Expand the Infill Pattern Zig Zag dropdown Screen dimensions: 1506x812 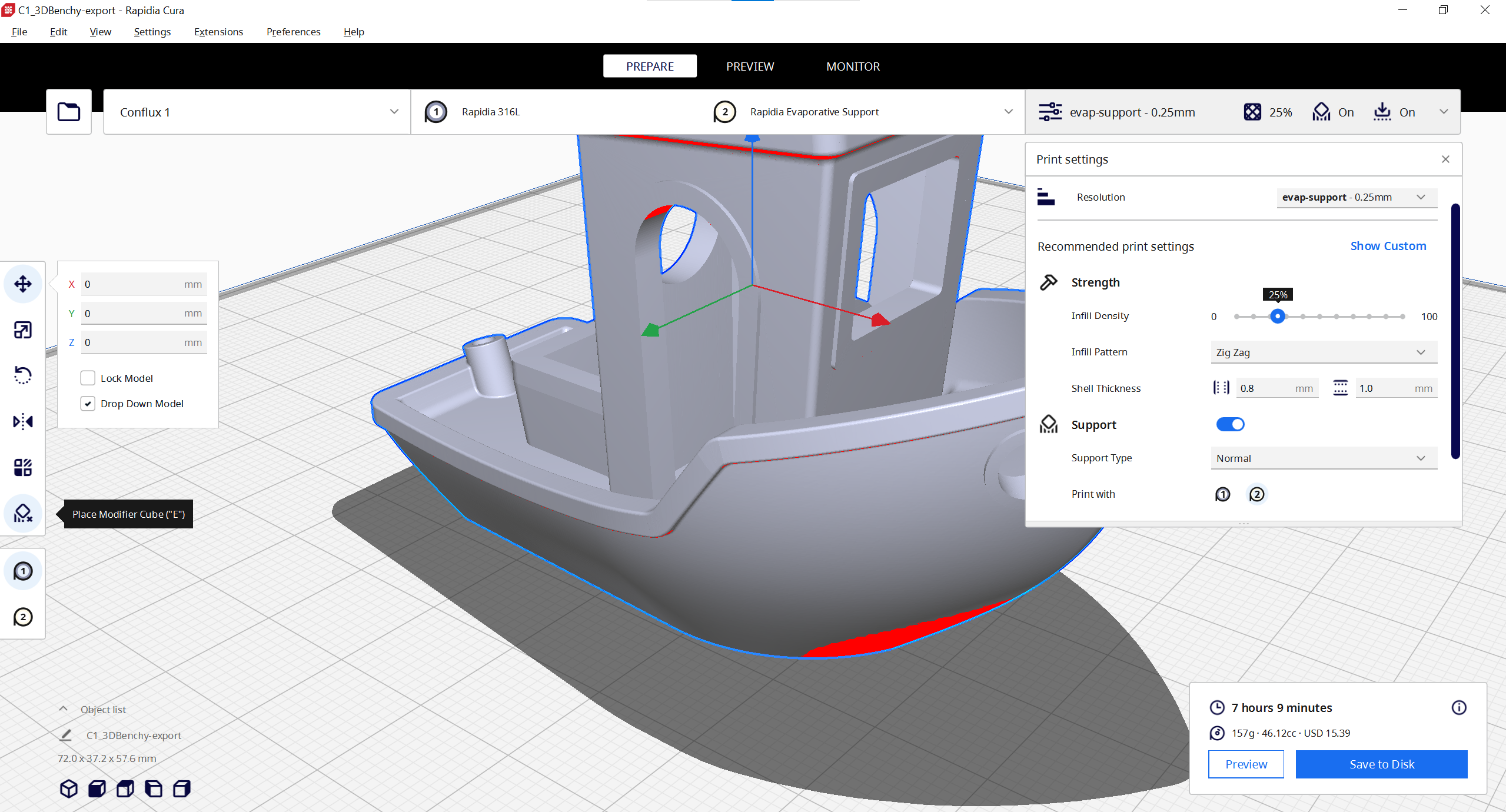pyautogui.click(x=1324, y=352)
